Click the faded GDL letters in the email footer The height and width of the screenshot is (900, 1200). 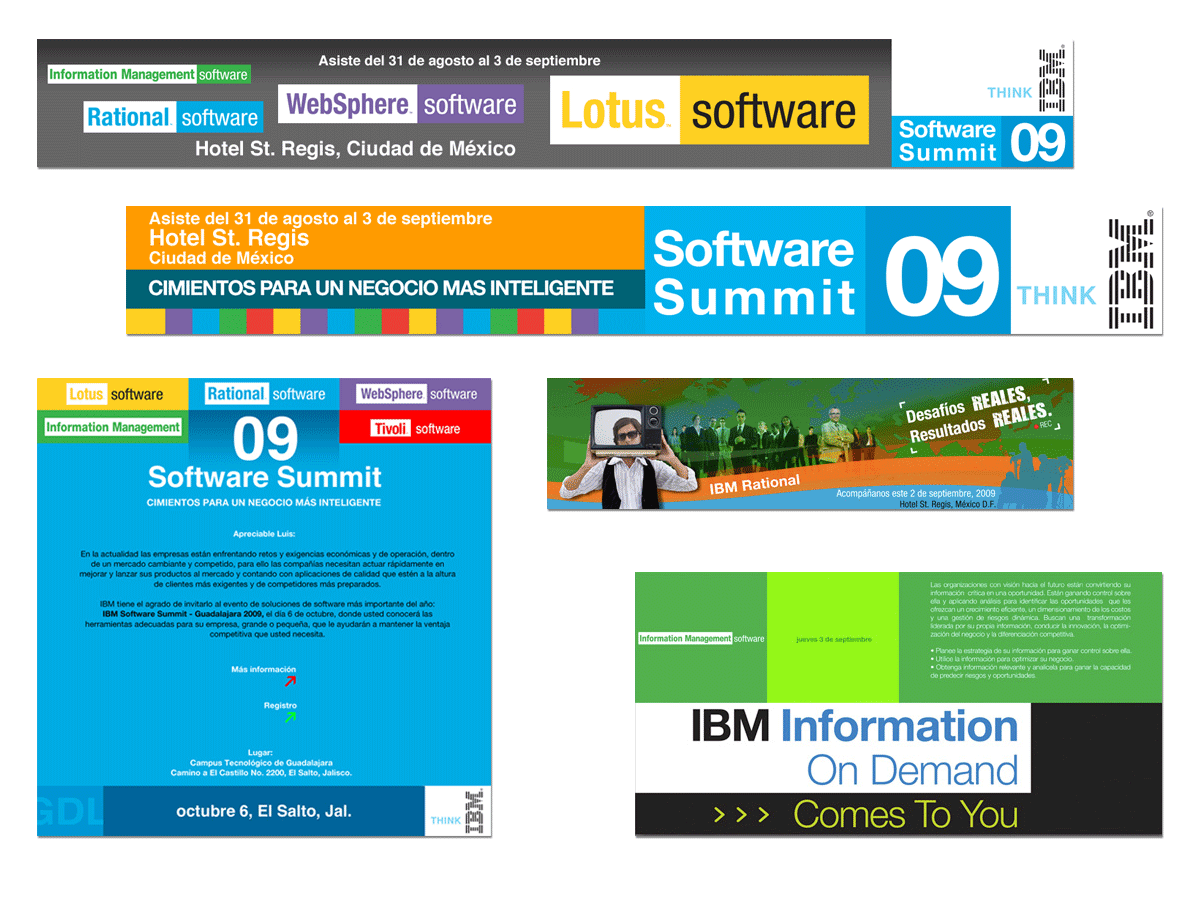(x=70, y=811)
